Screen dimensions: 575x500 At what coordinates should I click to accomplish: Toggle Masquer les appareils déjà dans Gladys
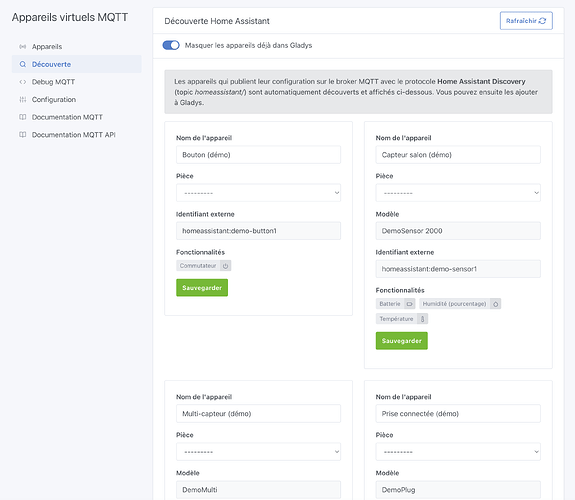tap(171, 45)
